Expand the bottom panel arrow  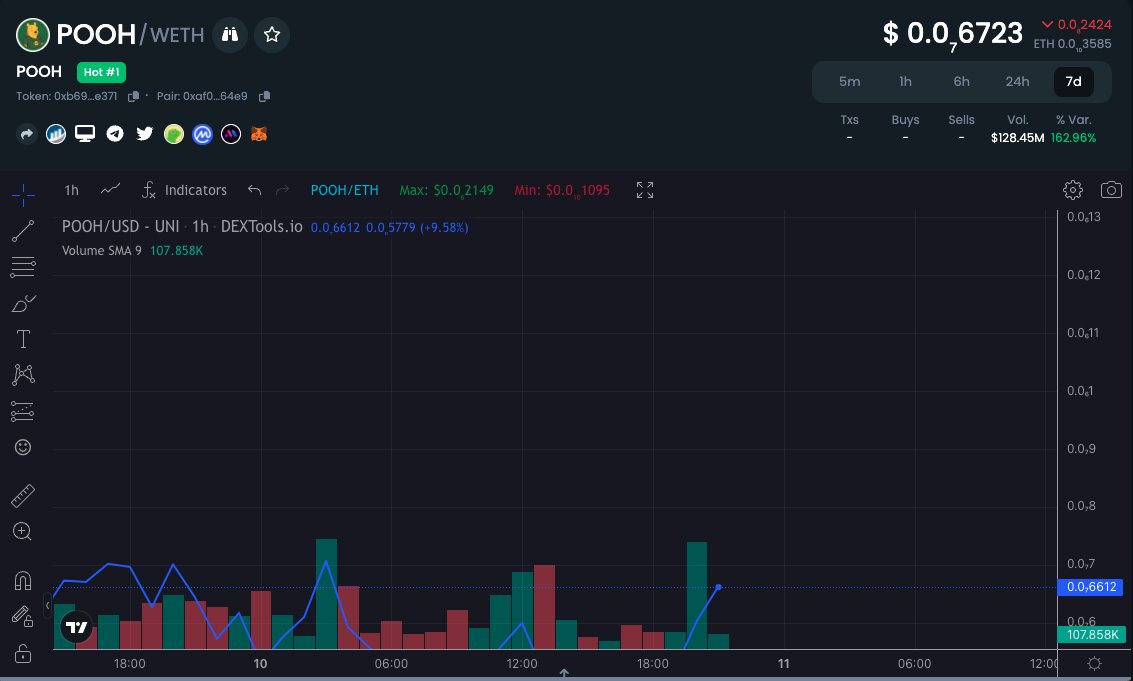point(564,673)
